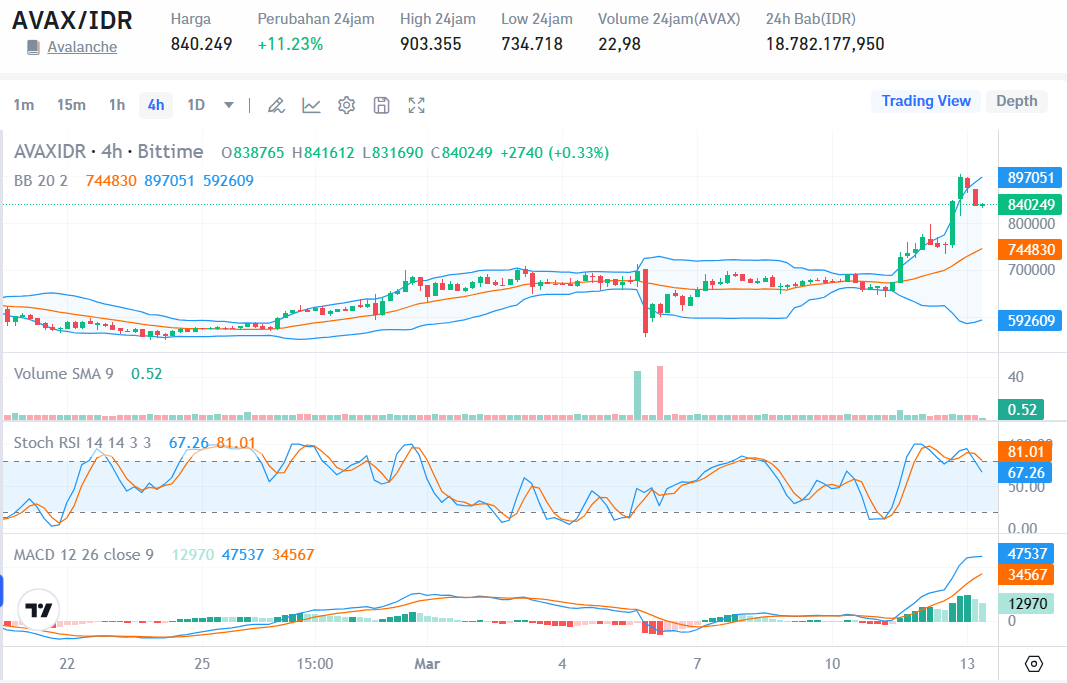Screen dimensions: 1067x683
Task: Click the 34567 signal axis tag
Action: pyautogui.click(x=1027, y=574)
